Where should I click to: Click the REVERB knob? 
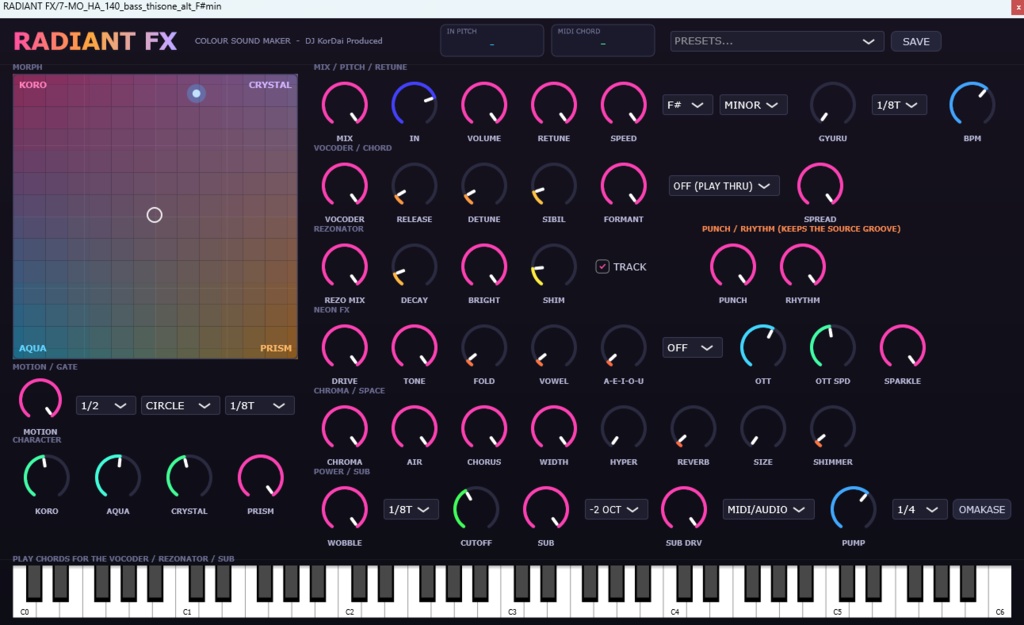pyautogui.click(x=693, y=428)
